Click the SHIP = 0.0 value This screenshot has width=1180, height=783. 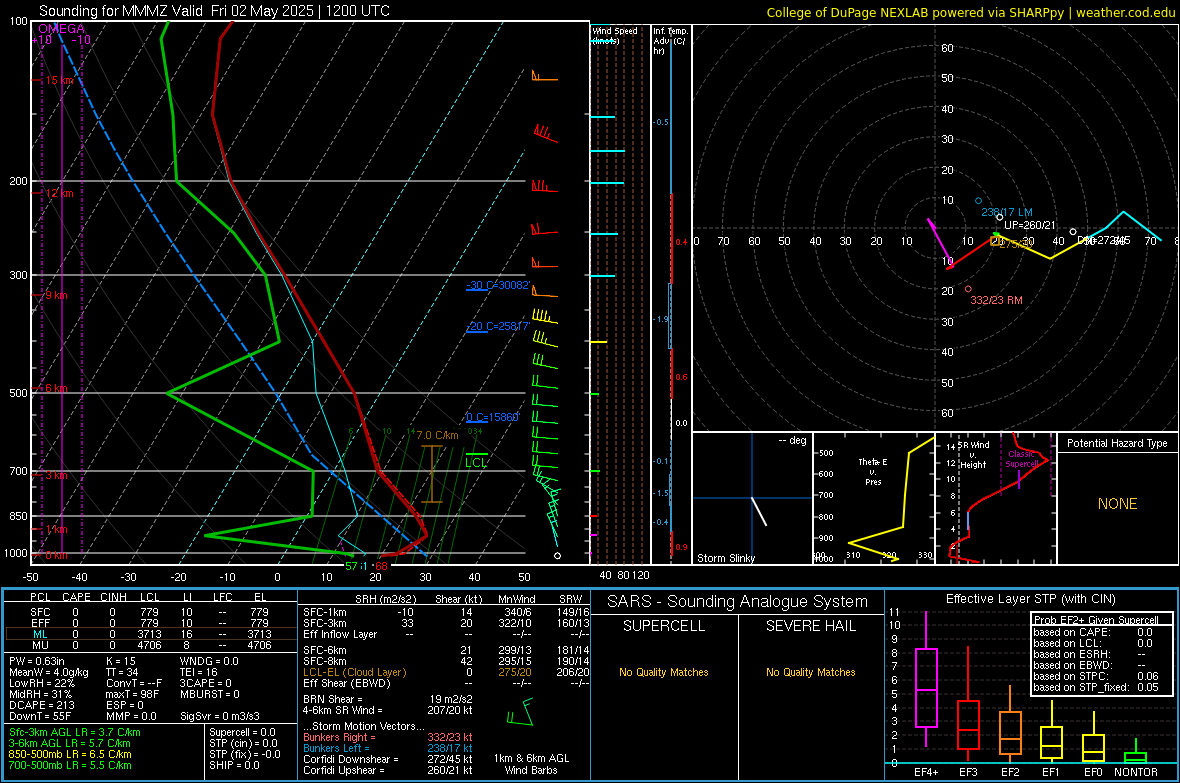(234, 765)
